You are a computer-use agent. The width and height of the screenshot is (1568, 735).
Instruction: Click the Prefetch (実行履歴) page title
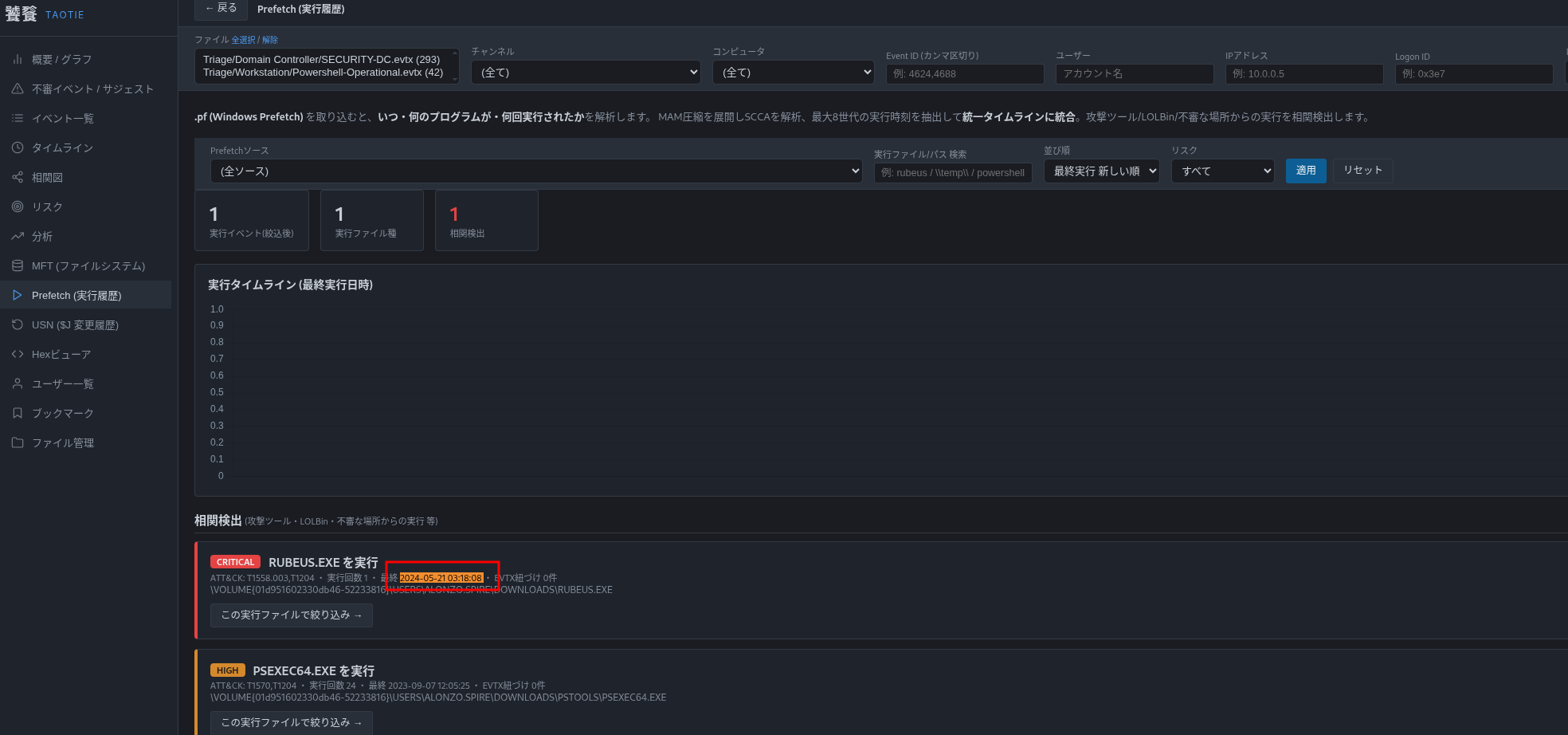301,9
